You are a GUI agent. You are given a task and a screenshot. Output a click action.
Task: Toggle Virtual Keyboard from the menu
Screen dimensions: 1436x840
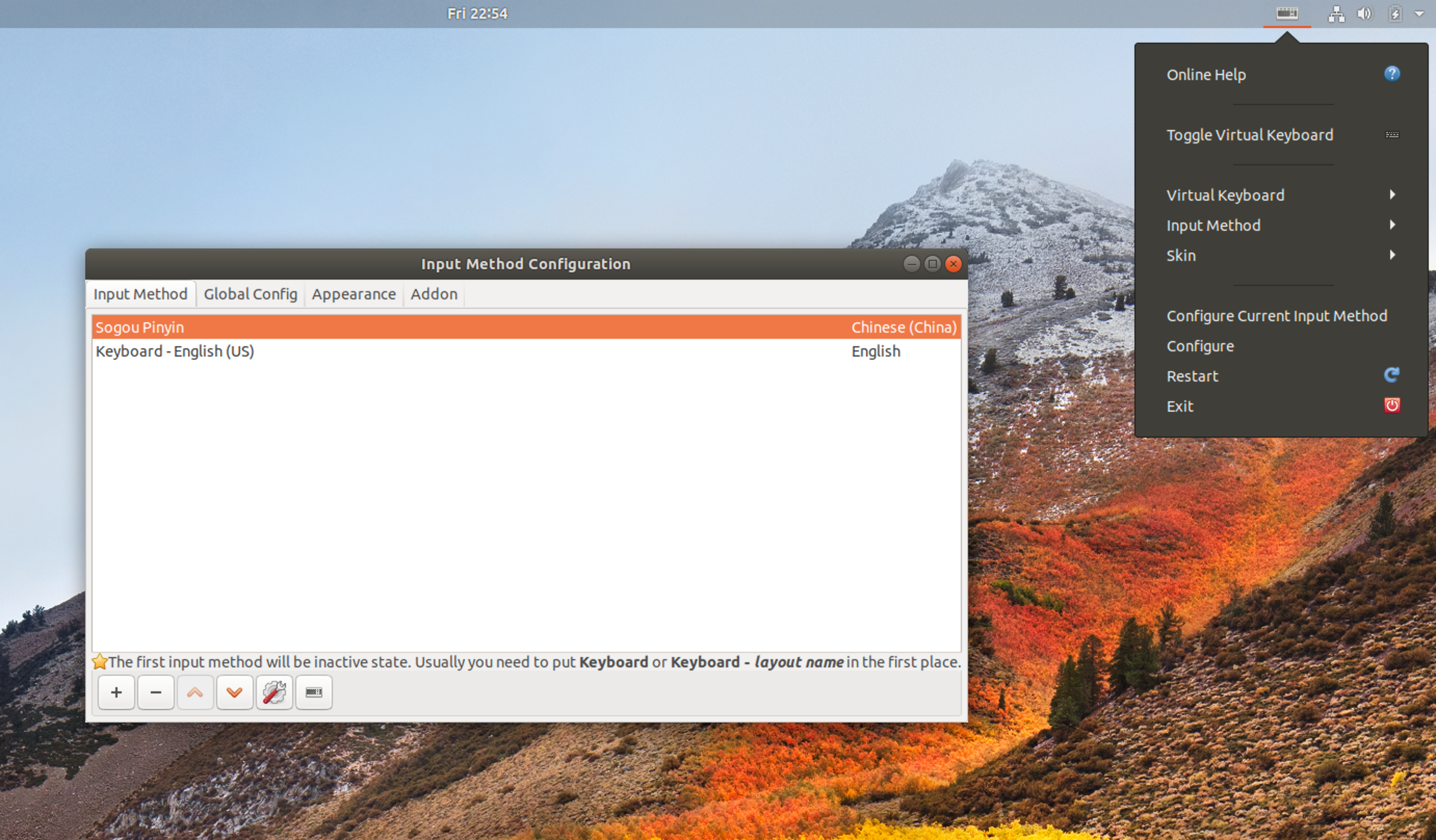[1249, 135]
